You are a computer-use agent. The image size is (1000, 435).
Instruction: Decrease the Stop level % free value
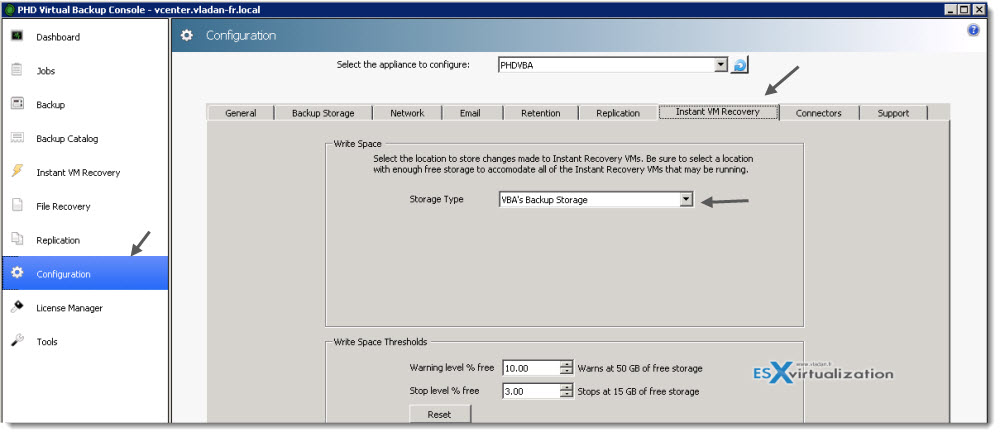tap(566, 394)
